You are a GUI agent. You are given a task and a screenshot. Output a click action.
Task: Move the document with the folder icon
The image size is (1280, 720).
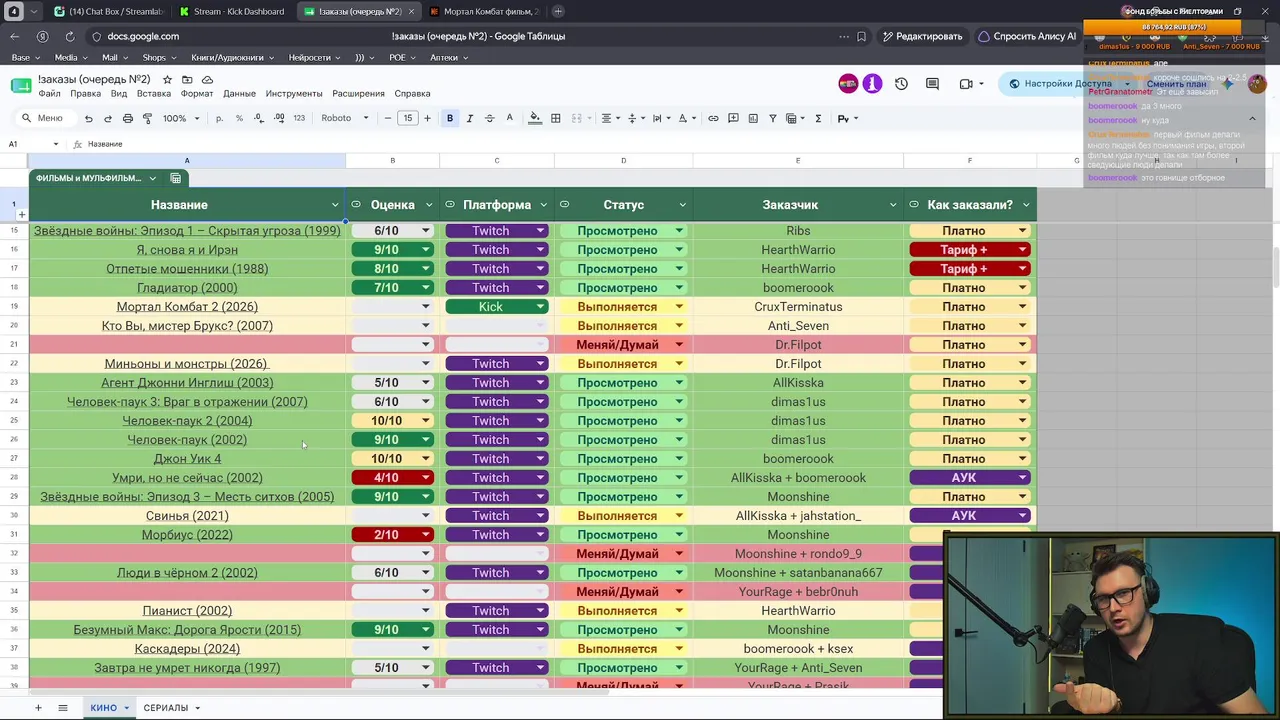[x=187, y=80]
